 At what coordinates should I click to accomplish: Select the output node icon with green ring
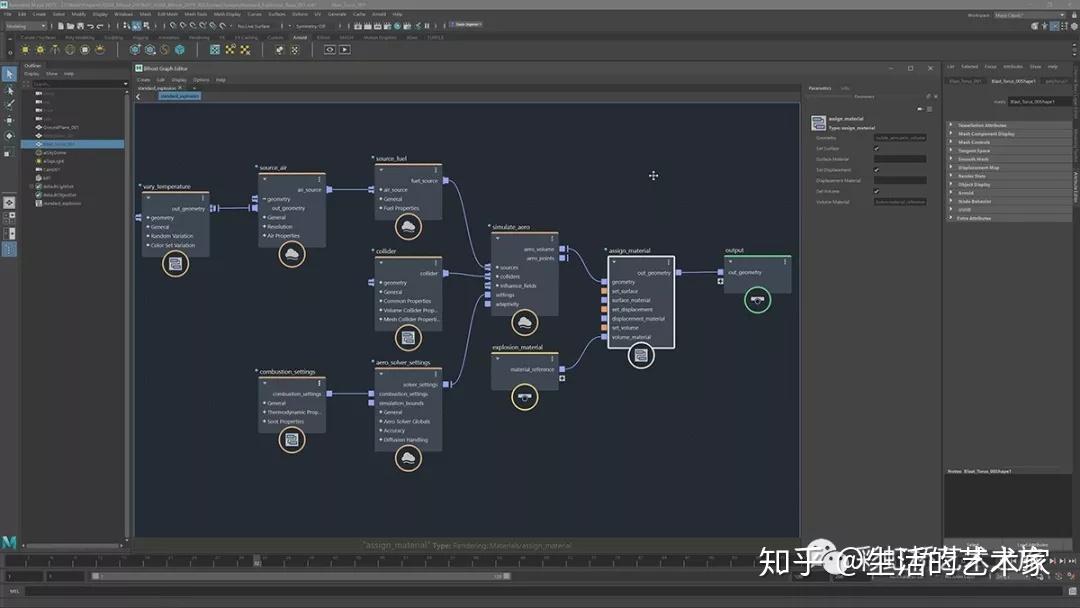click(758, 300)
